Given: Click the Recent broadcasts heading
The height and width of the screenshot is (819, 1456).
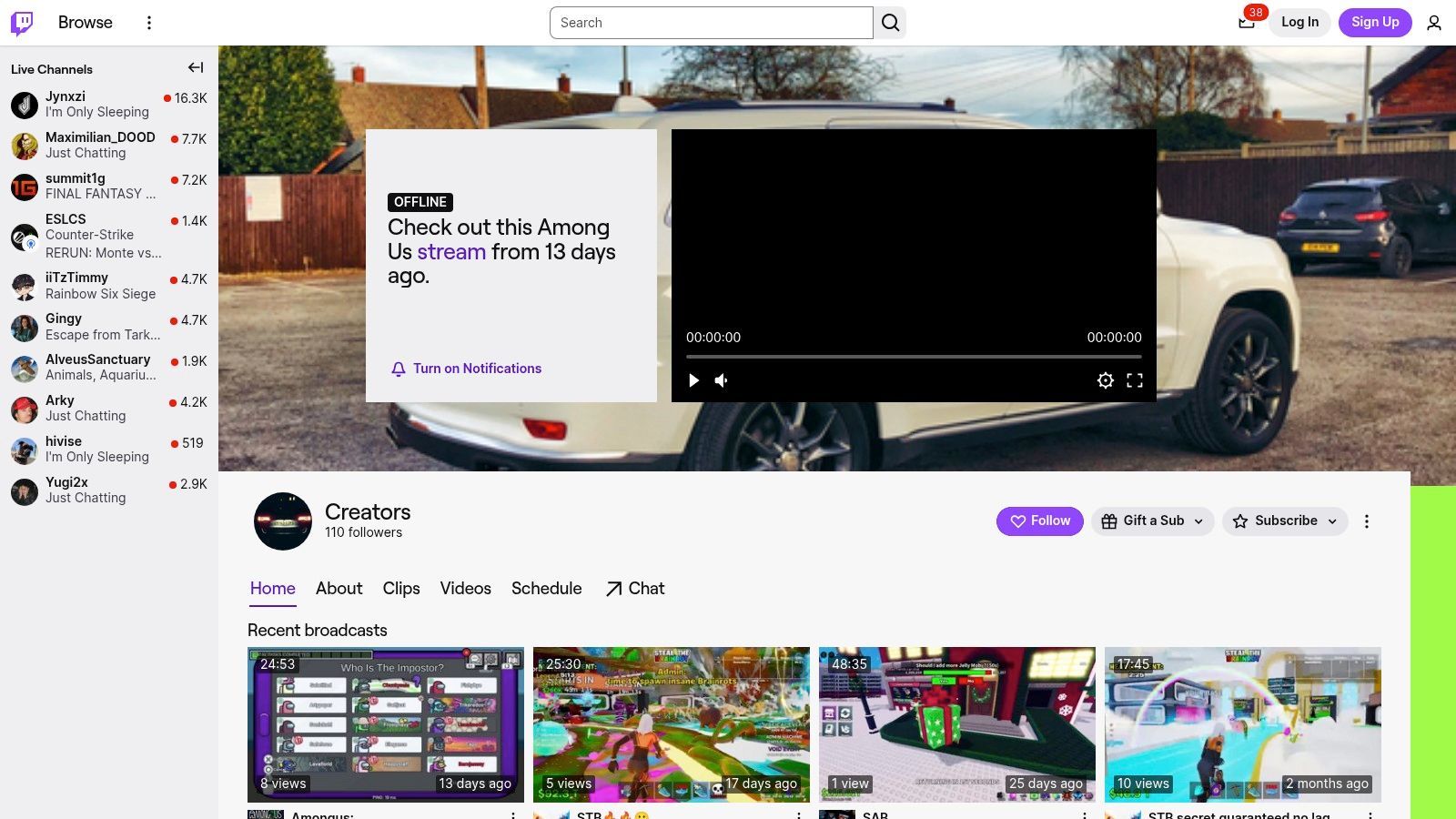Looking at the screenshot, I should [318, 631].
